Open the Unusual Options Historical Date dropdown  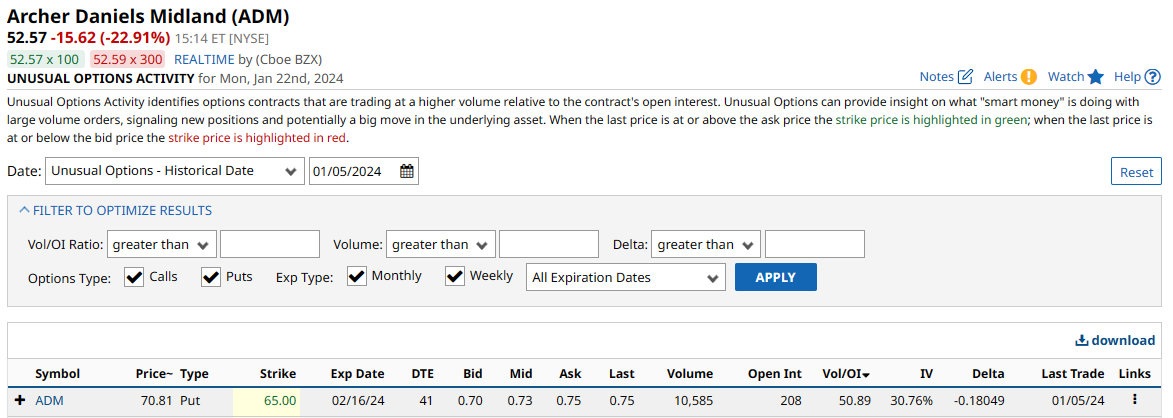click(x=175, y=171)
